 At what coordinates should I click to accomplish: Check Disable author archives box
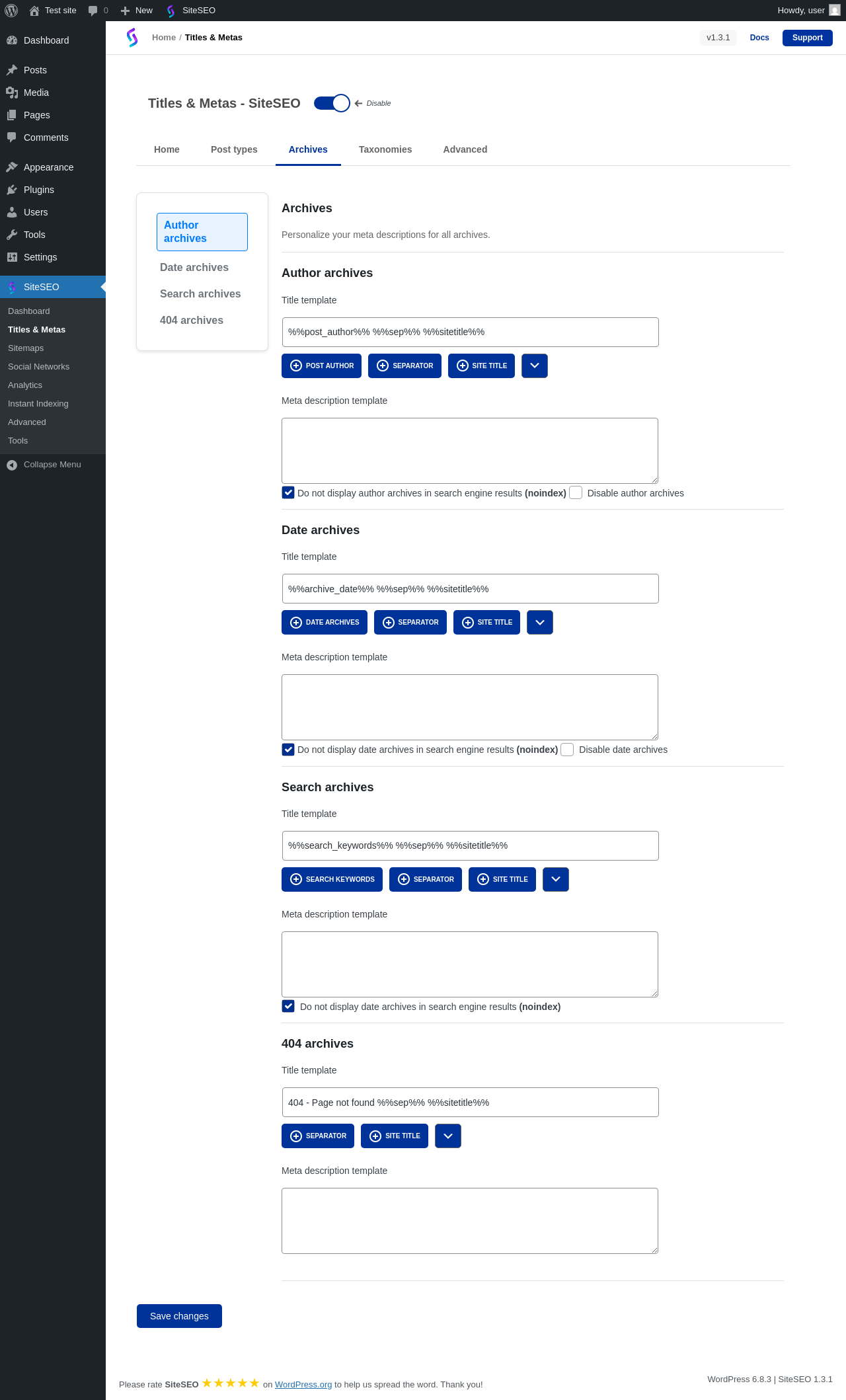pos(576,492)
